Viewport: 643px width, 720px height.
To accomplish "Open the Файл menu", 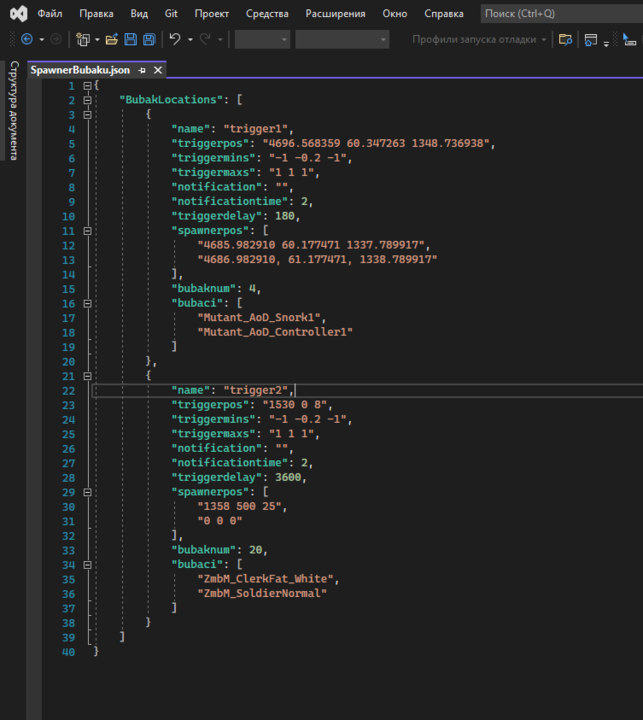I will (x=50, y=14).
